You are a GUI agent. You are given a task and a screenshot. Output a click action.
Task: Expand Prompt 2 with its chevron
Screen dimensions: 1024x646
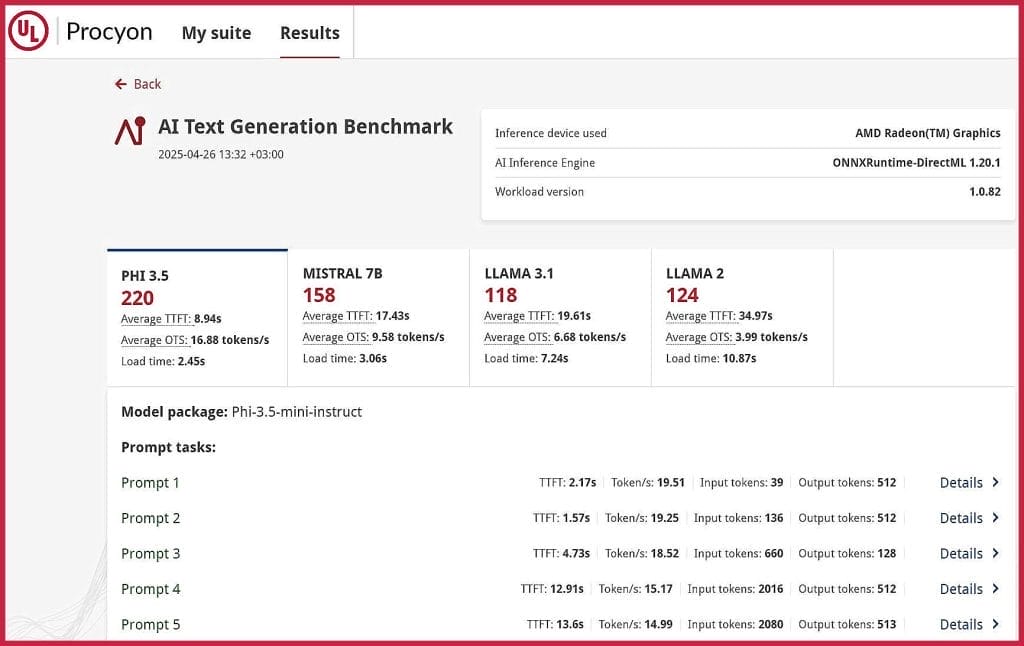(995, 517)
